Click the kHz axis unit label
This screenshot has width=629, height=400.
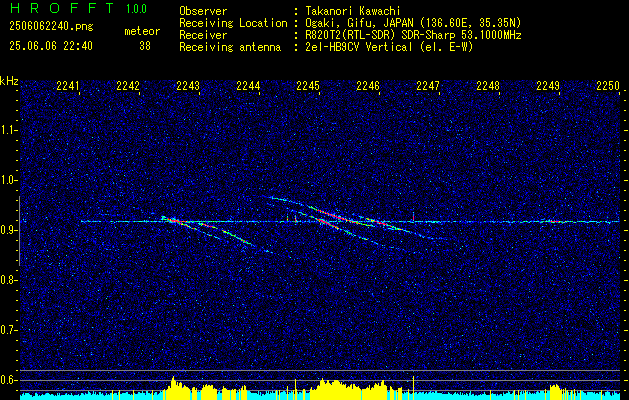tap(9, 81)
